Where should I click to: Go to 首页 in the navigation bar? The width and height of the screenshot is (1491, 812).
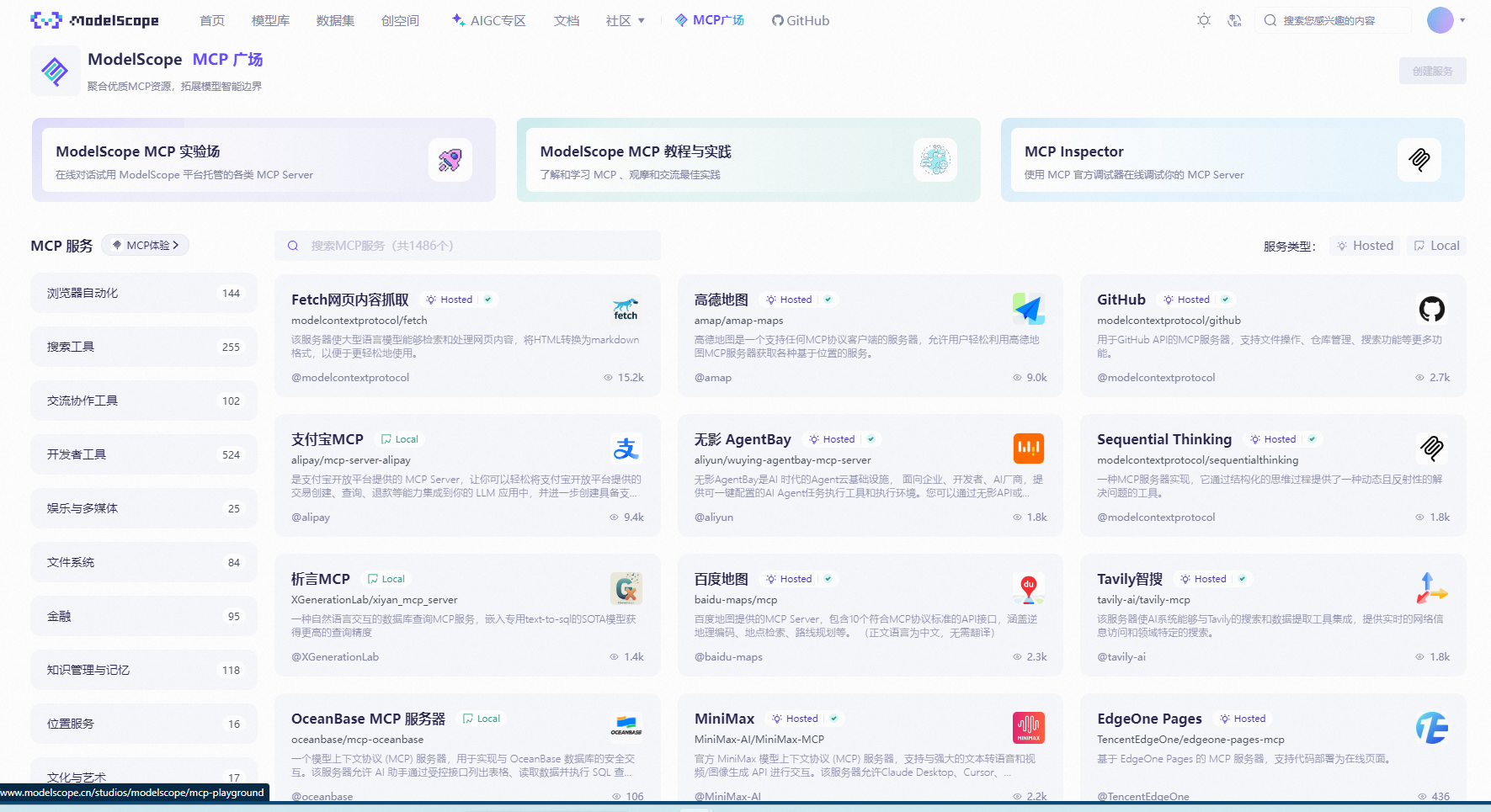click(x=212, y=20)
